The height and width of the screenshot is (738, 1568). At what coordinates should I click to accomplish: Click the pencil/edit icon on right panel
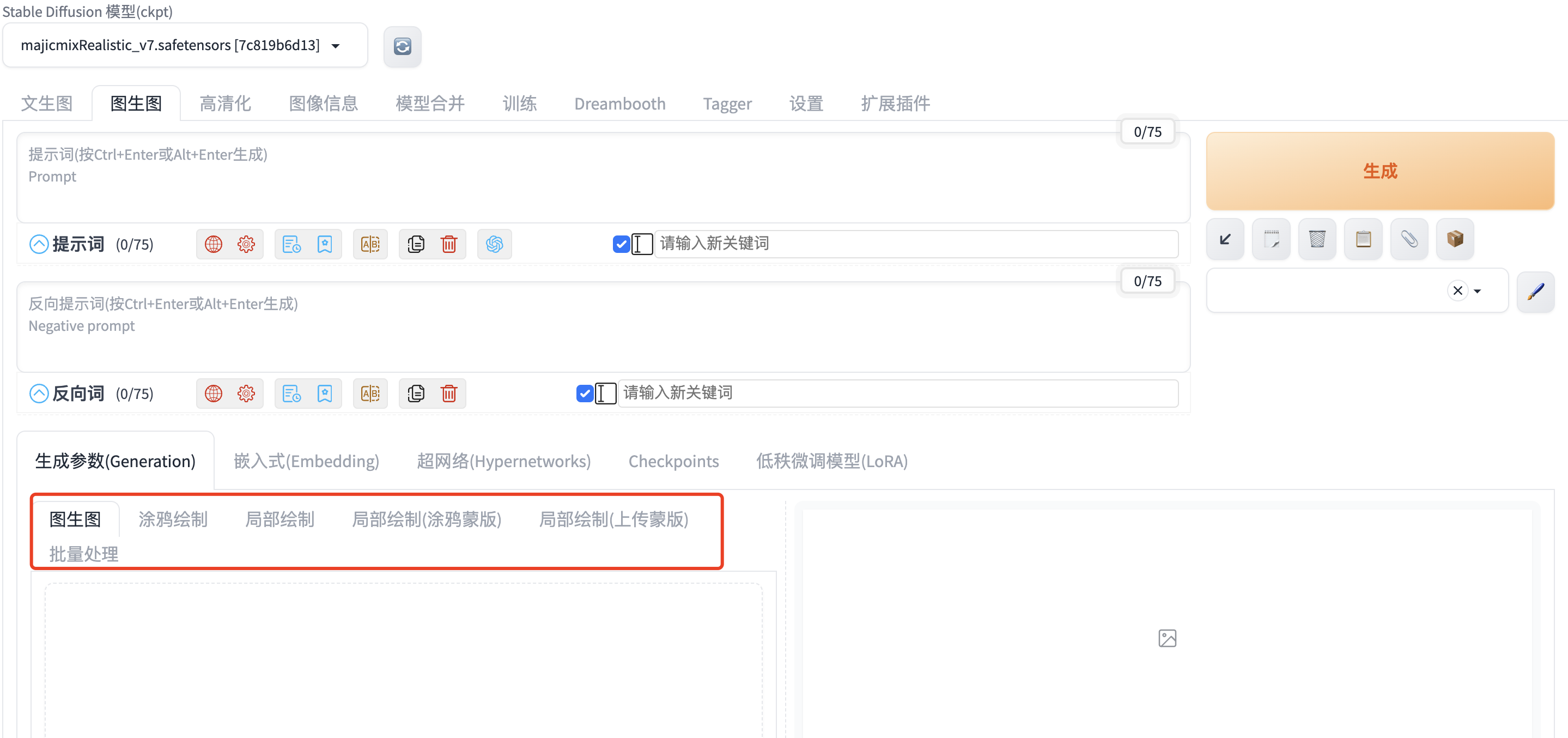(x=1535, y=292)
